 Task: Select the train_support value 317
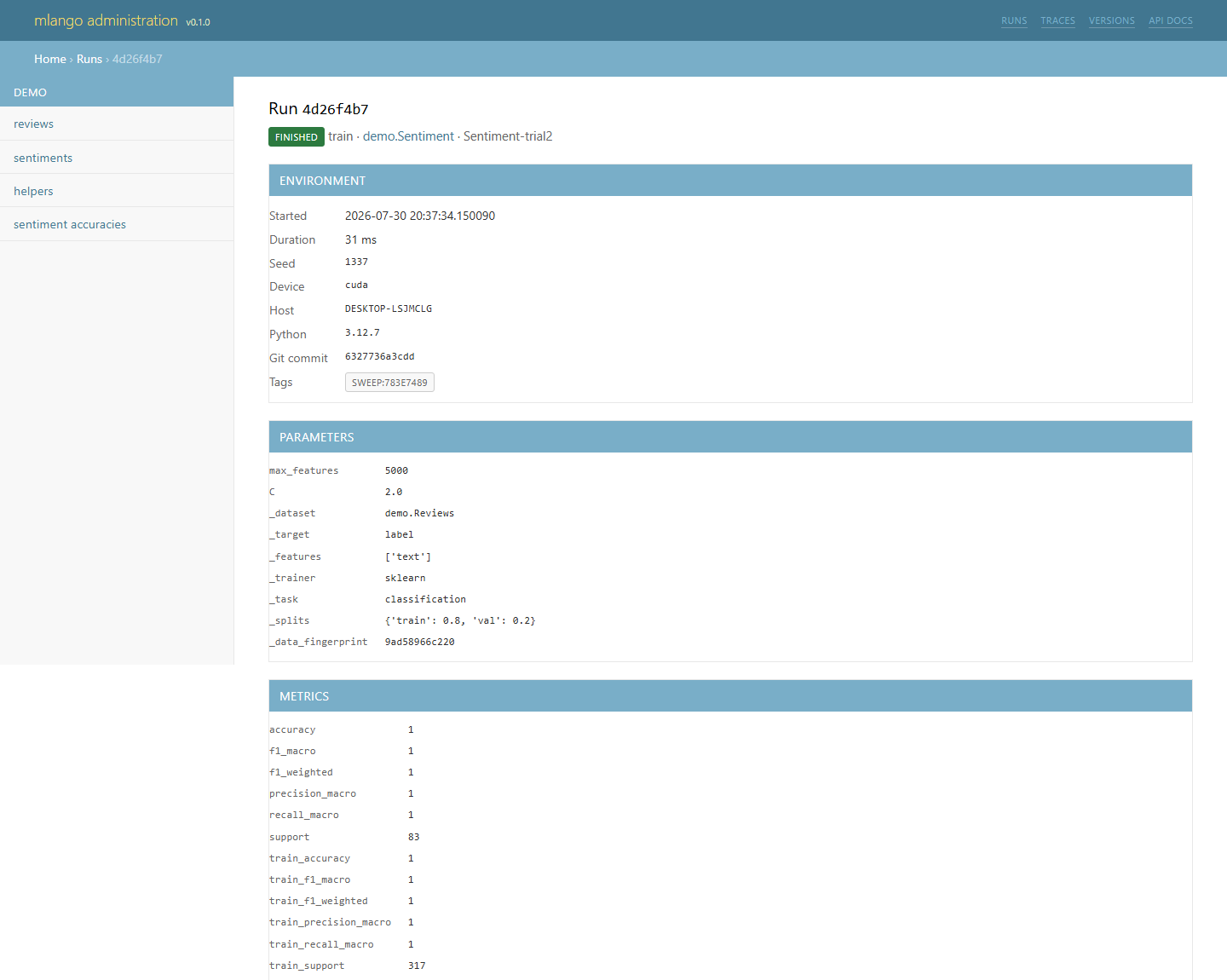[x=417, y=966]
